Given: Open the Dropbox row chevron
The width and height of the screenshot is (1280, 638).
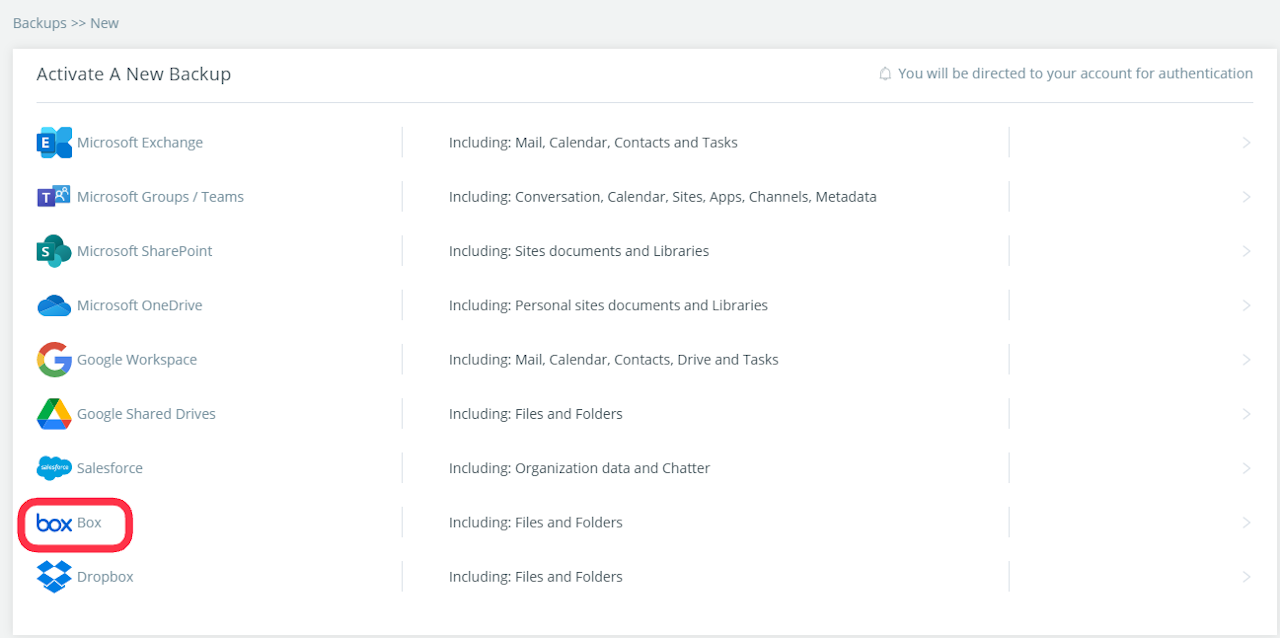Looking at the screenshot, I should point(1246,577).
